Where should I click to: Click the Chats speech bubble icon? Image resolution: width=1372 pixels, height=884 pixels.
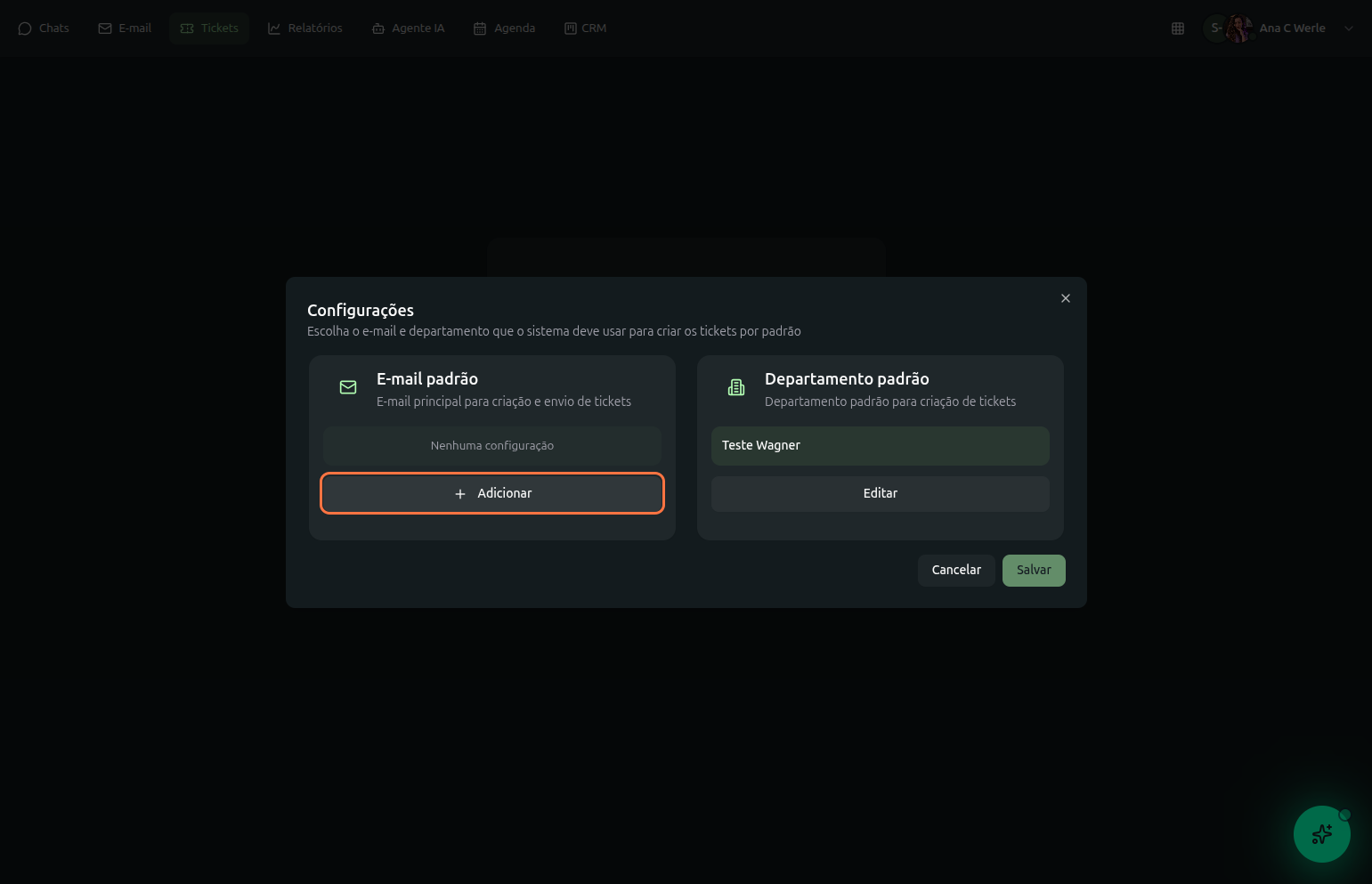25,28
